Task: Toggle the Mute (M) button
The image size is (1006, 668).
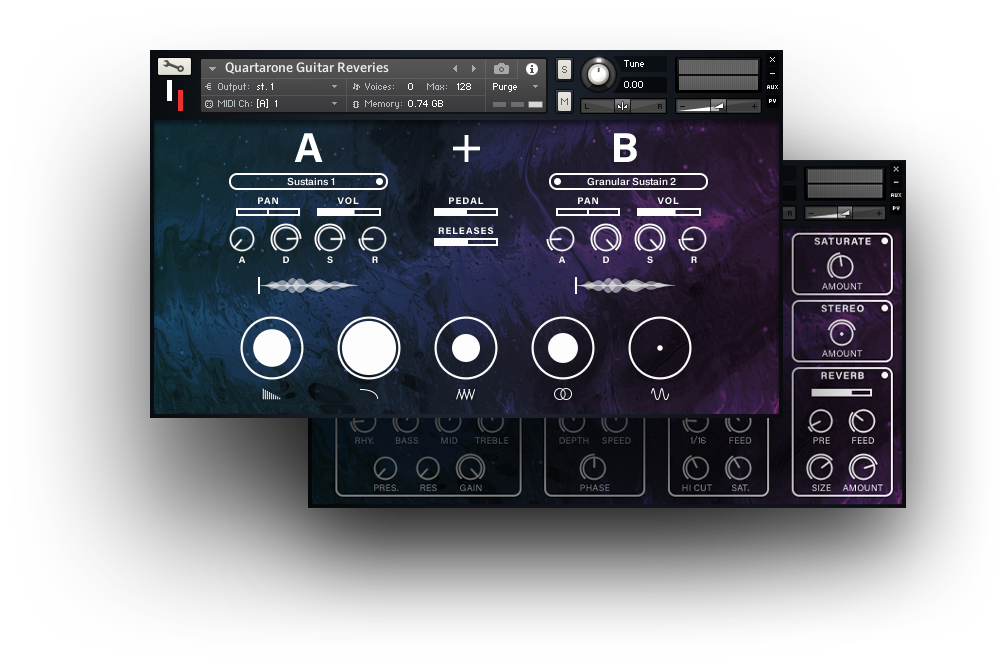Action: (x=564, y=101)
